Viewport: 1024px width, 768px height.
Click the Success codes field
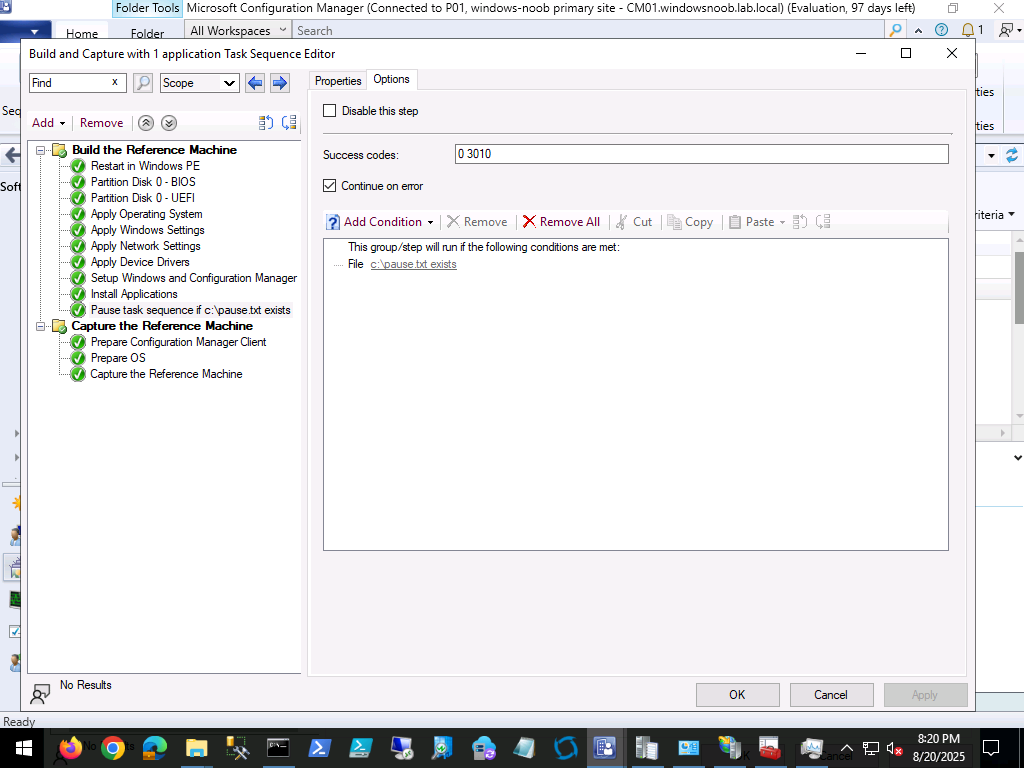pyautogui.click(x=701, y=154)
